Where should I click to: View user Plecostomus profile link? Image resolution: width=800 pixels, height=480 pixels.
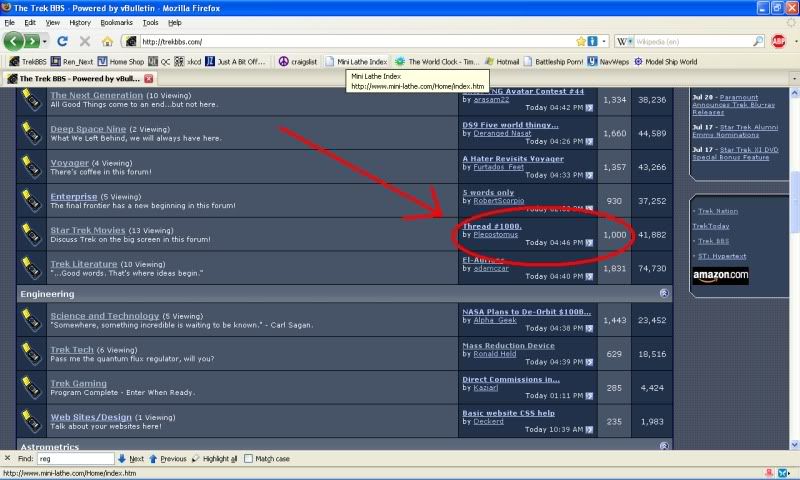pyautogui.click(x=495, y=235)
